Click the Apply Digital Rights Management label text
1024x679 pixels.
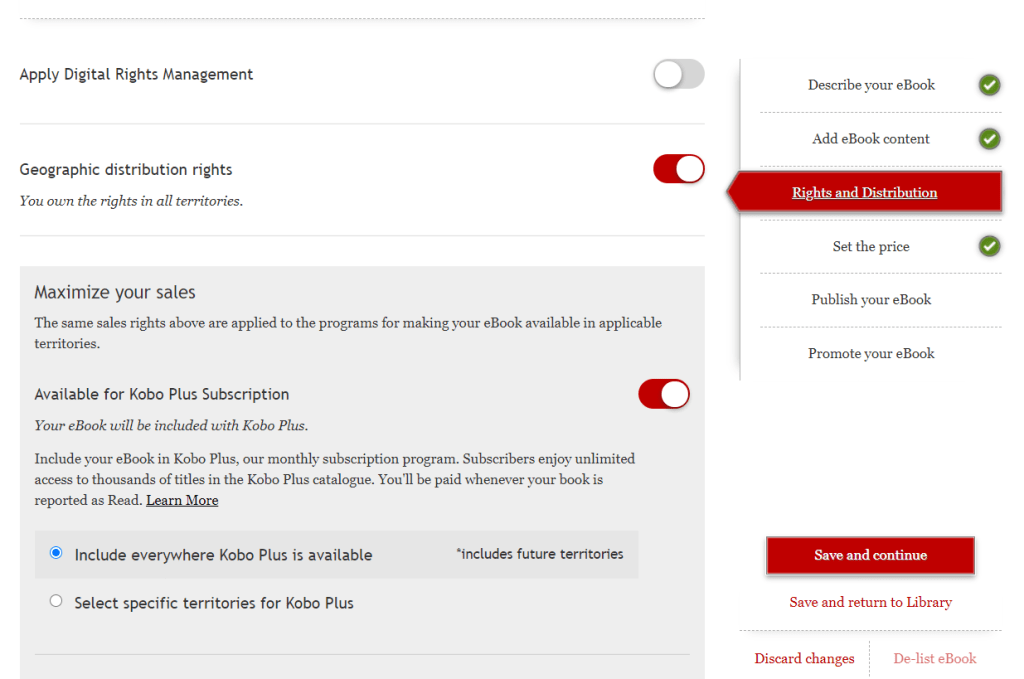pyautogui.click(x=136, y=74)
